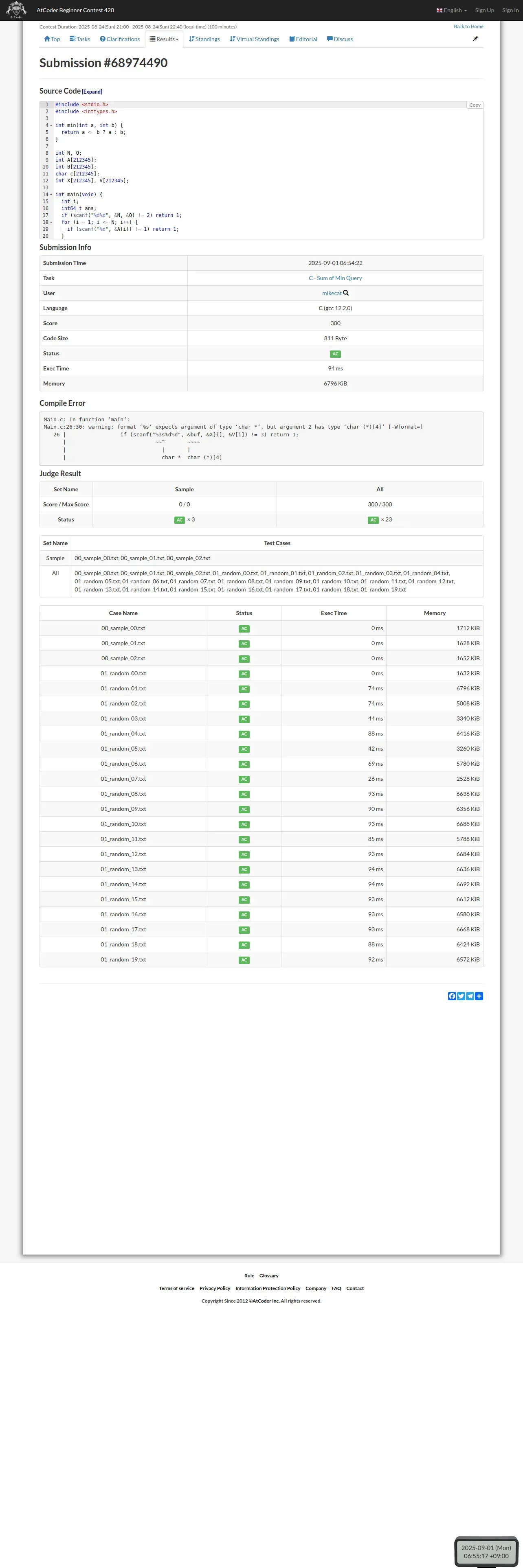Click the case name 01_random_00.txt in the results table
This screenshot has height=1568, width=523.
(123, 674)
